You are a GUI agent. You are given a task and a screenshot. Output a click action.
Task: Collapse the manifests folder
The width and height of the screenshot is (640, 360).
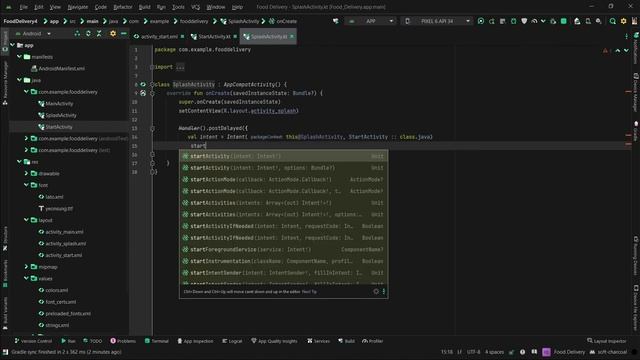19,57
